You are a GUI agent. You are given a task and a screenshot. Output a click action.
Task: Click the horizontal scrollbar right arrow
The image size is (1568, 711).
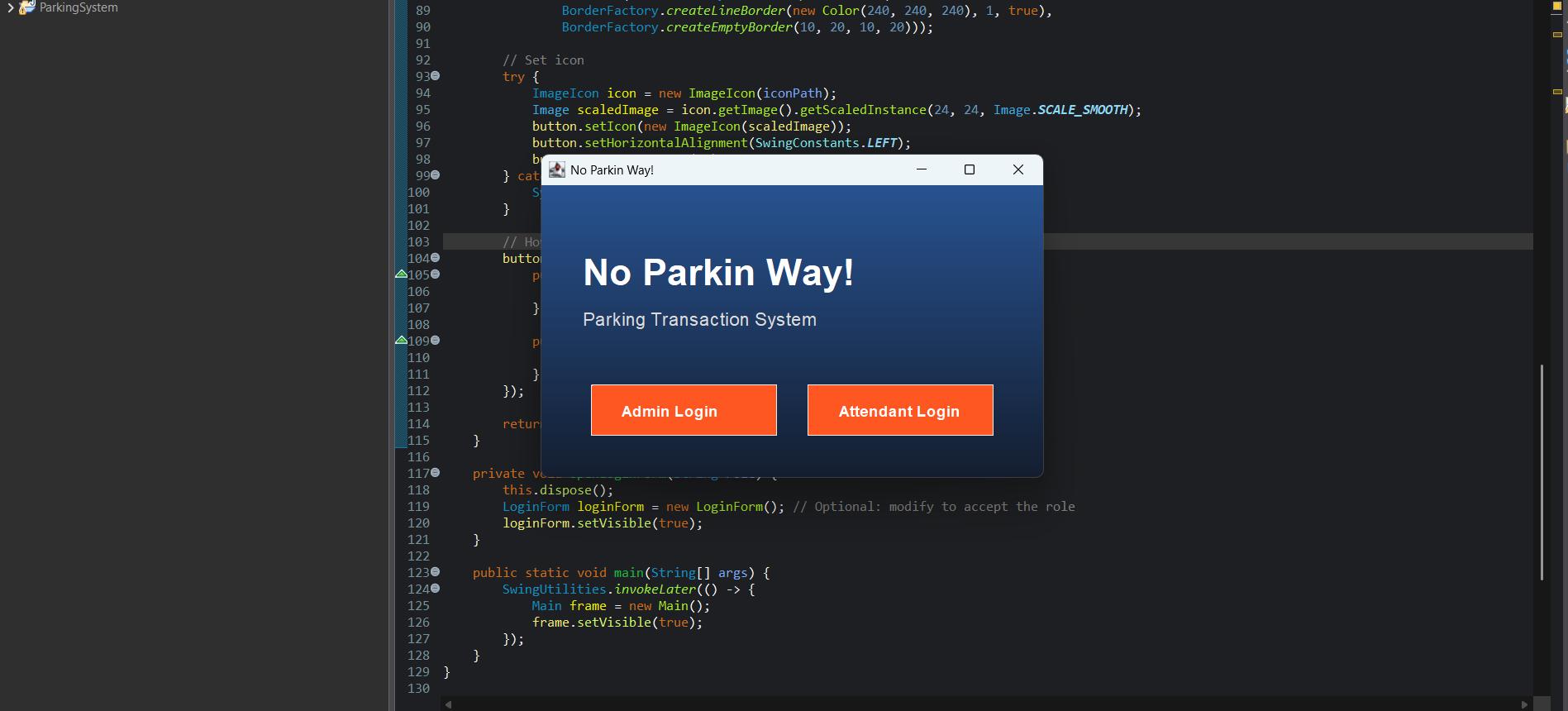(1525, 704)
